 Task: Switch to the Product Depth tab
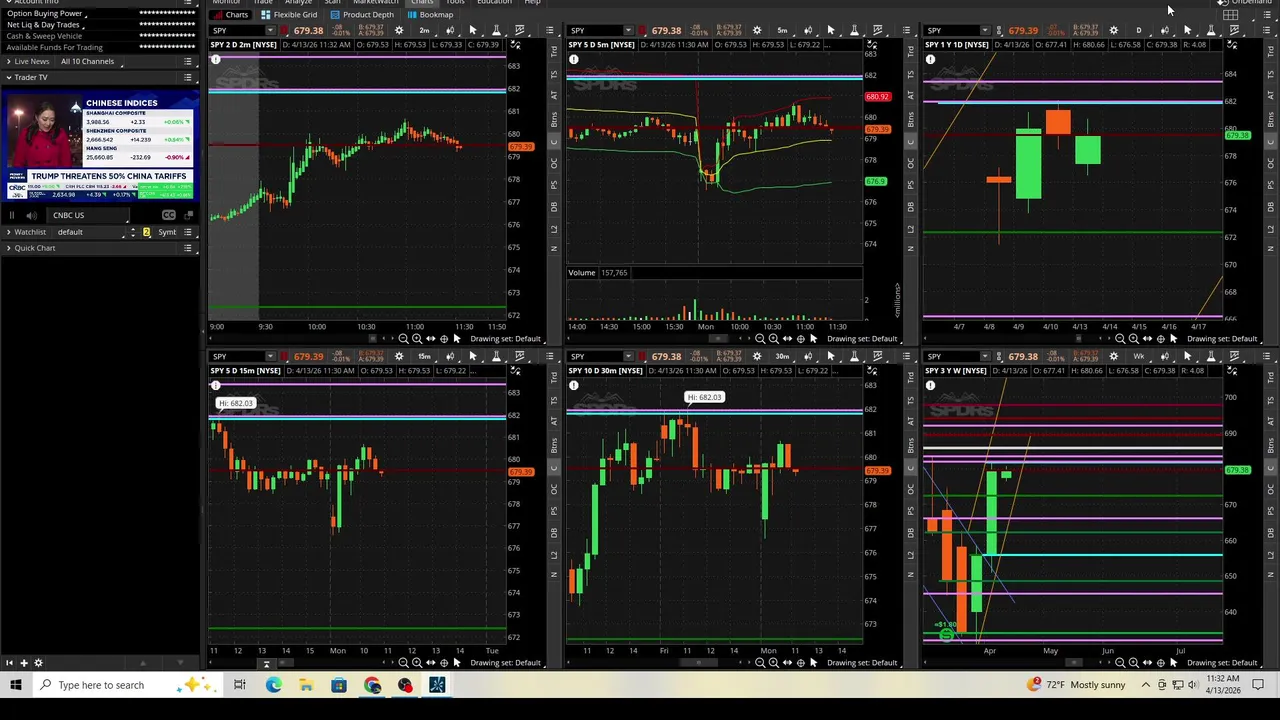(362, 15)
